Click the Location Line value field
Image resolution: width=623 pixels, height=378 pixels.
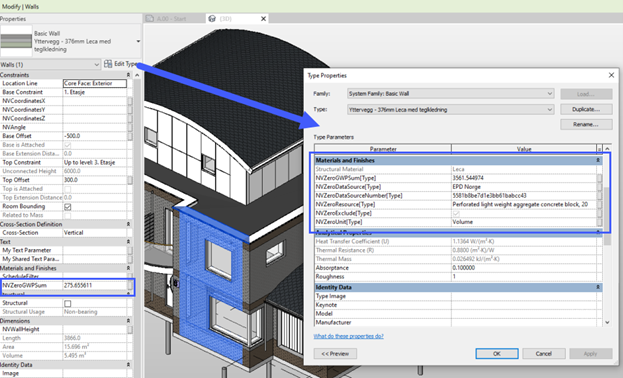[95, 83]
